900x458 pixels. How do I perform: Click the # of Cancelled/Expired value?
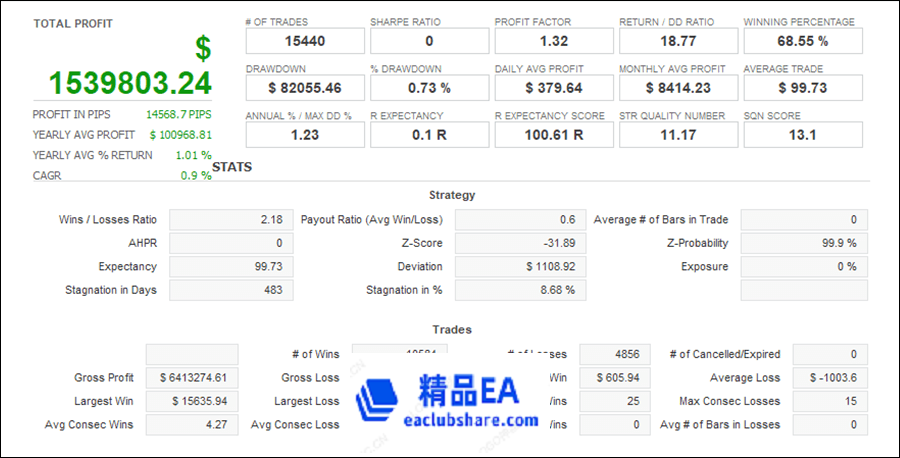[x=830, y=355]
